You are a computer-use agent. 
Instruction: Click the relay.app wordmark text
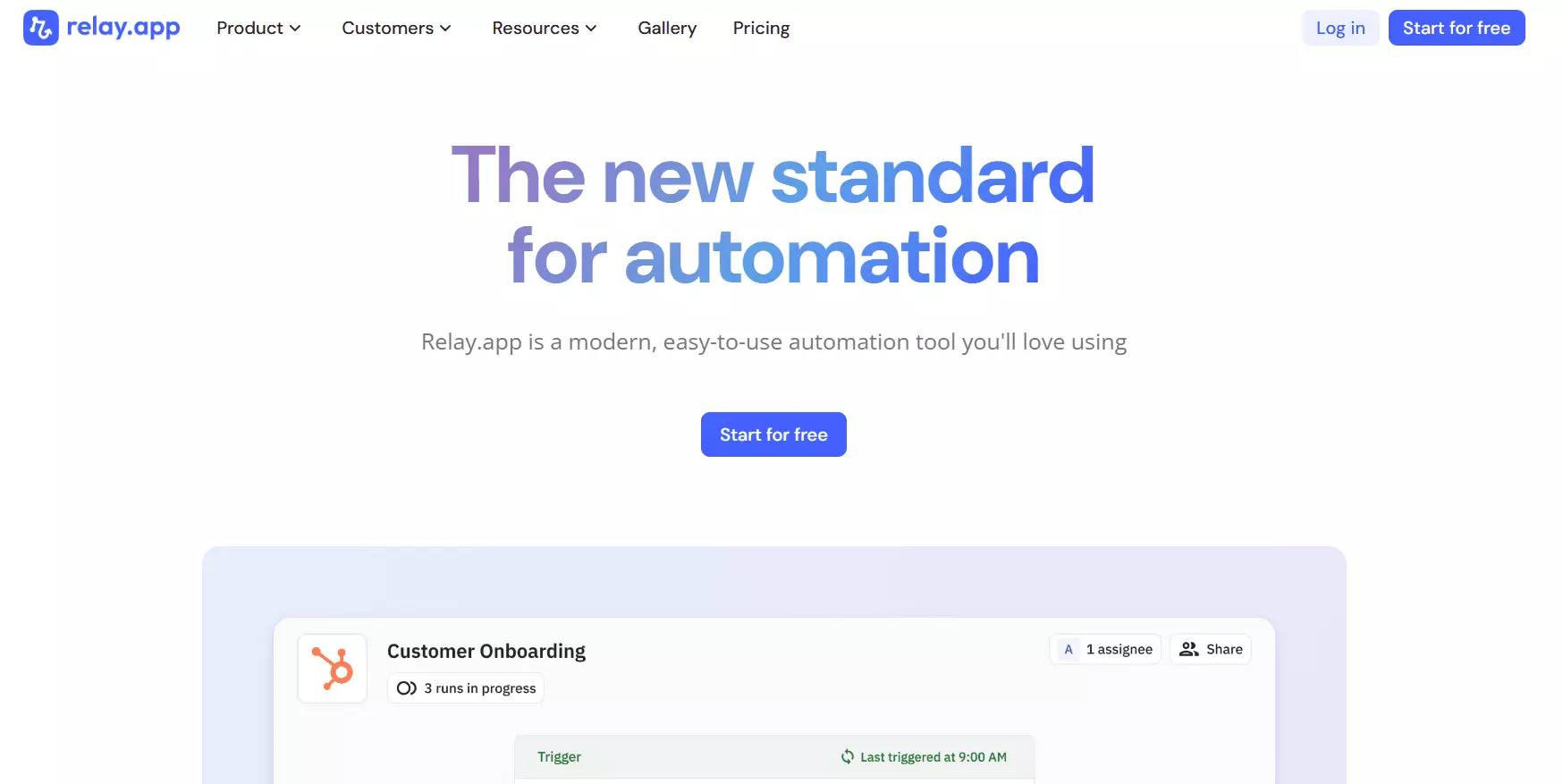[x=123, y=28]
